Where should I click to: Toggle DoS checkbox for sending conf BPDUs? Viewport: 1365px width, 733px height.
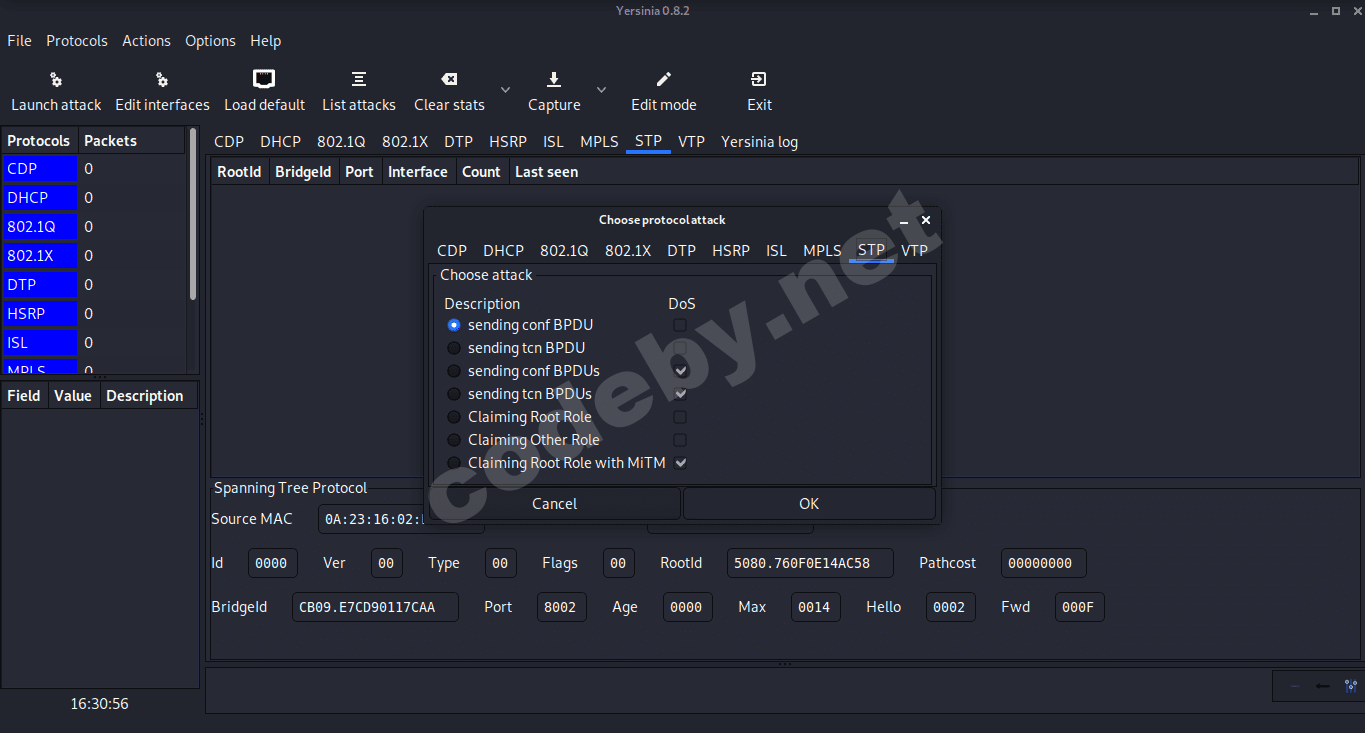click(680, 371)
